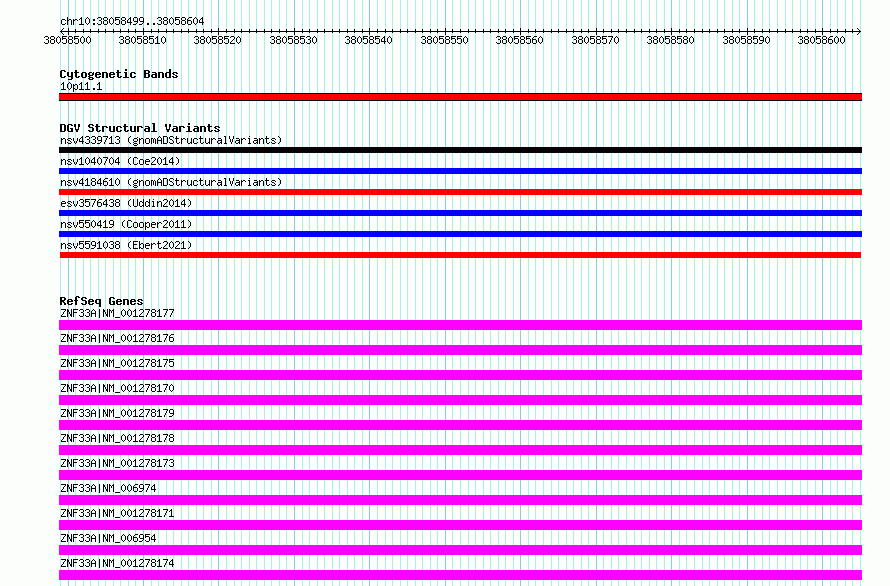Select ruler position 38058500

(67, 40)
